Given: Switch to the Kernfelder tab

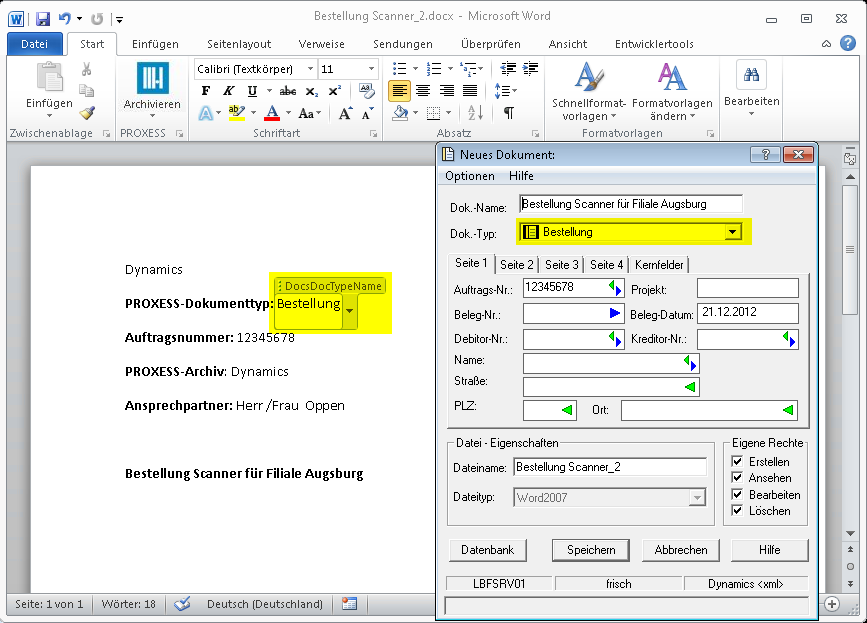Looking at the screenshot, I should [659, 265].
